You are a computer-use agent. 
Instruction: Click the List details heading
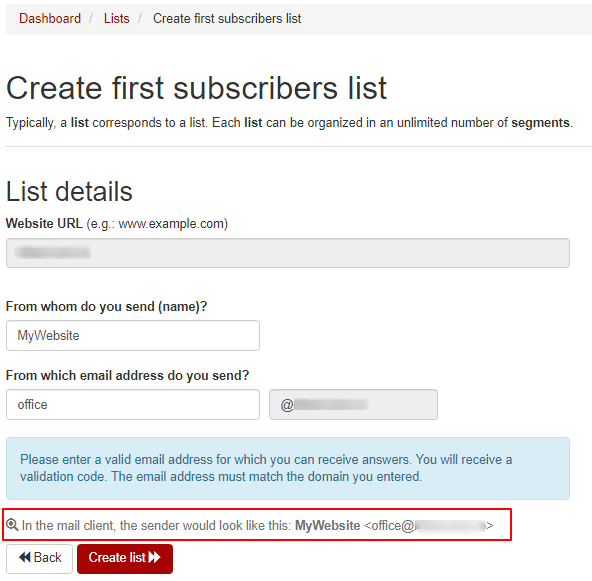click(69, 191)
